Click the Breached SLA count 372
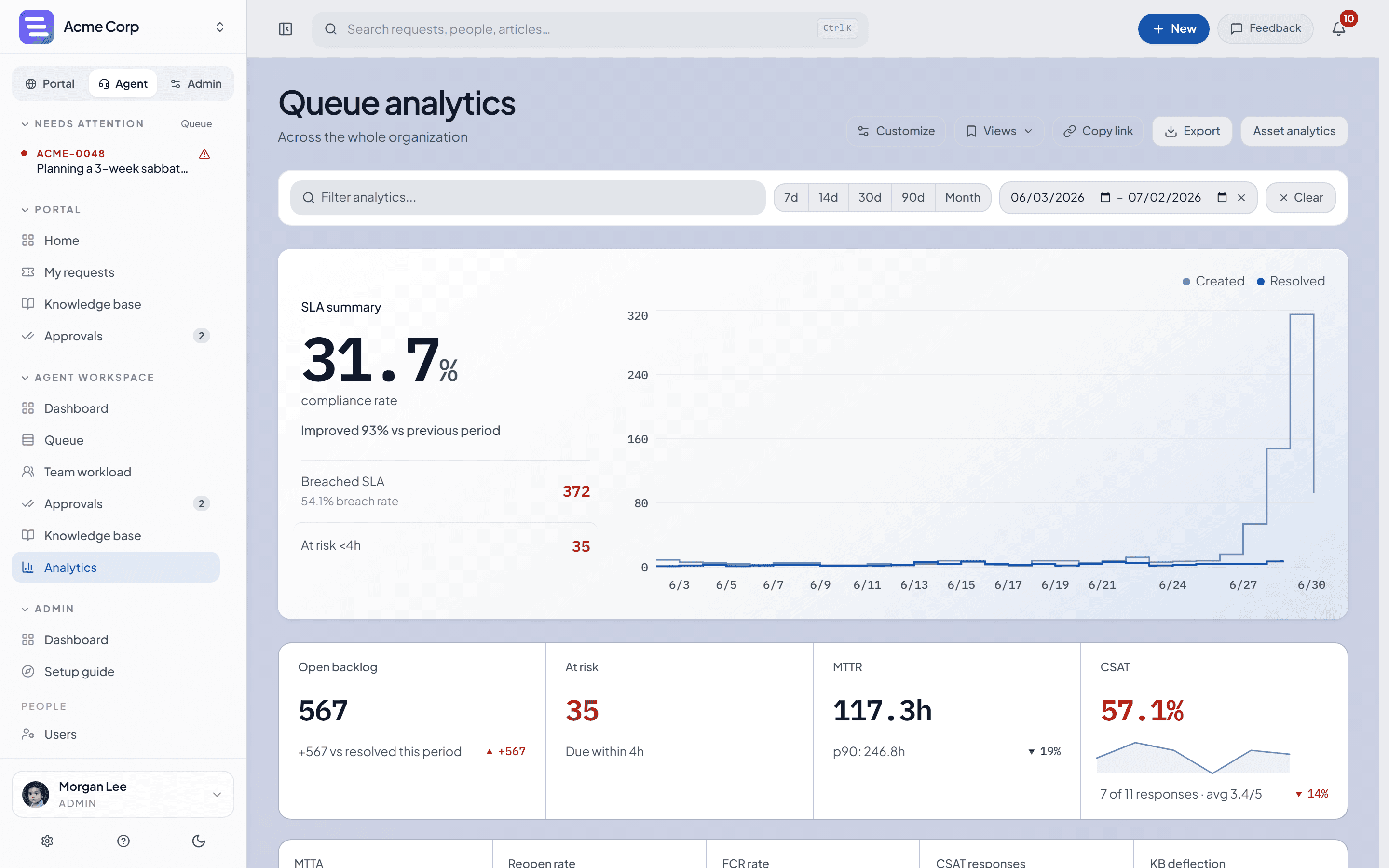This screenshot has height=868, width=1389. click(x=576, y=491)
